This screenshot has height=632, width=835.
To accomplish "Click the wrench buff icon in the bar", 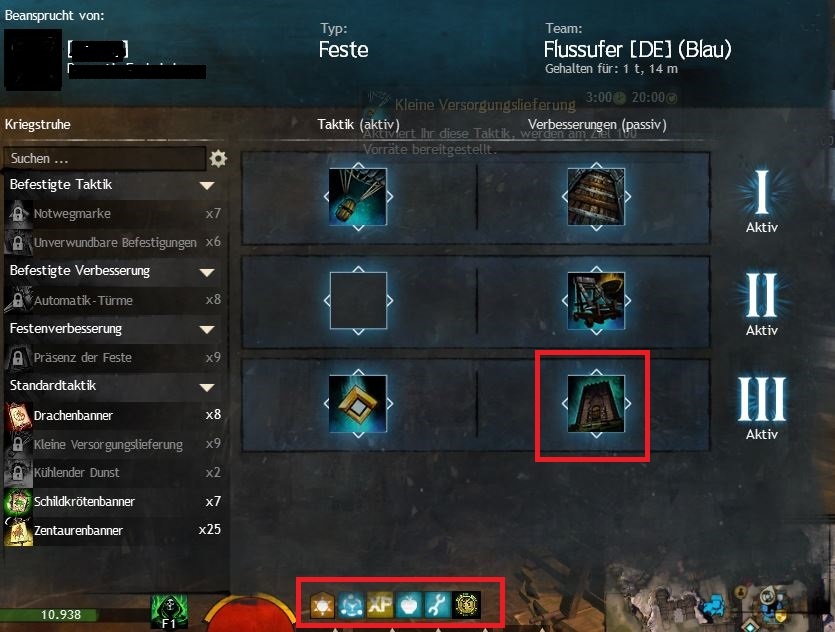I will tap(437, 605).
